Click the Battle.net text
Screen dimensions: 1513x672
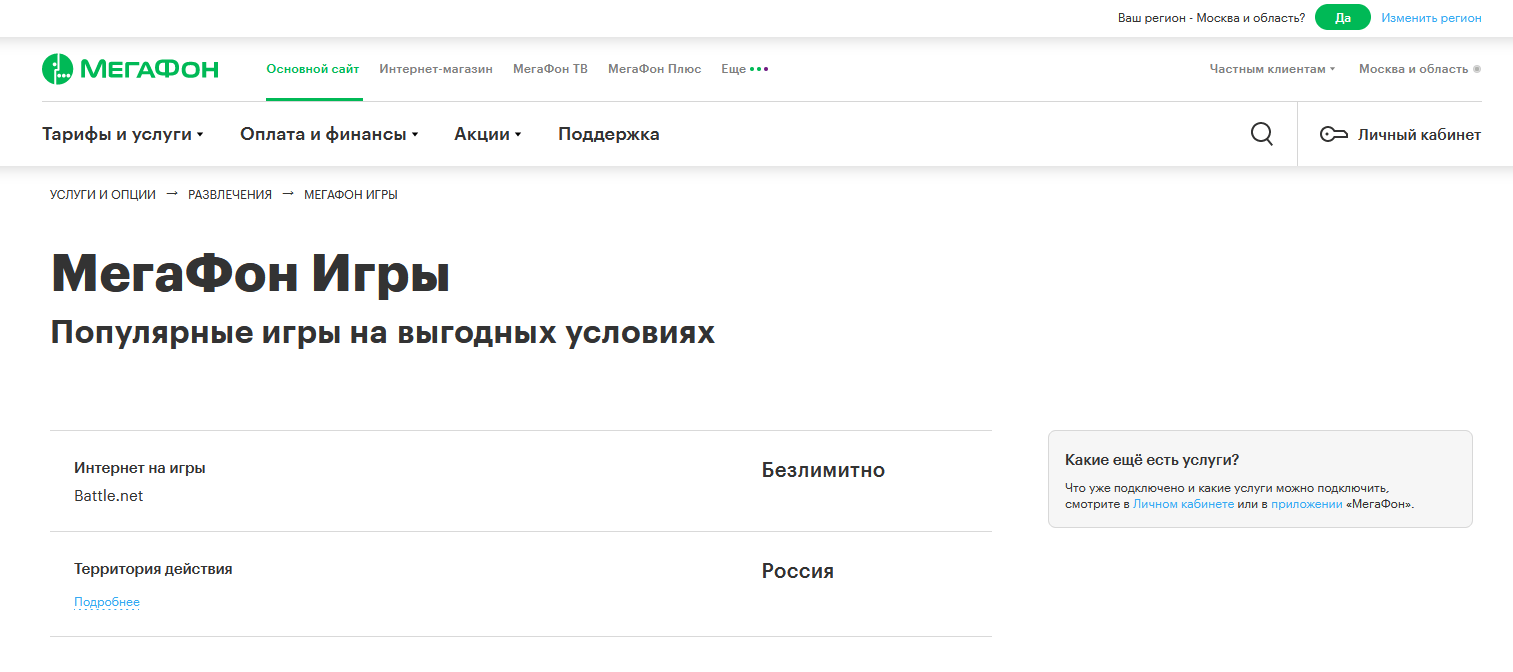(109, 496)
